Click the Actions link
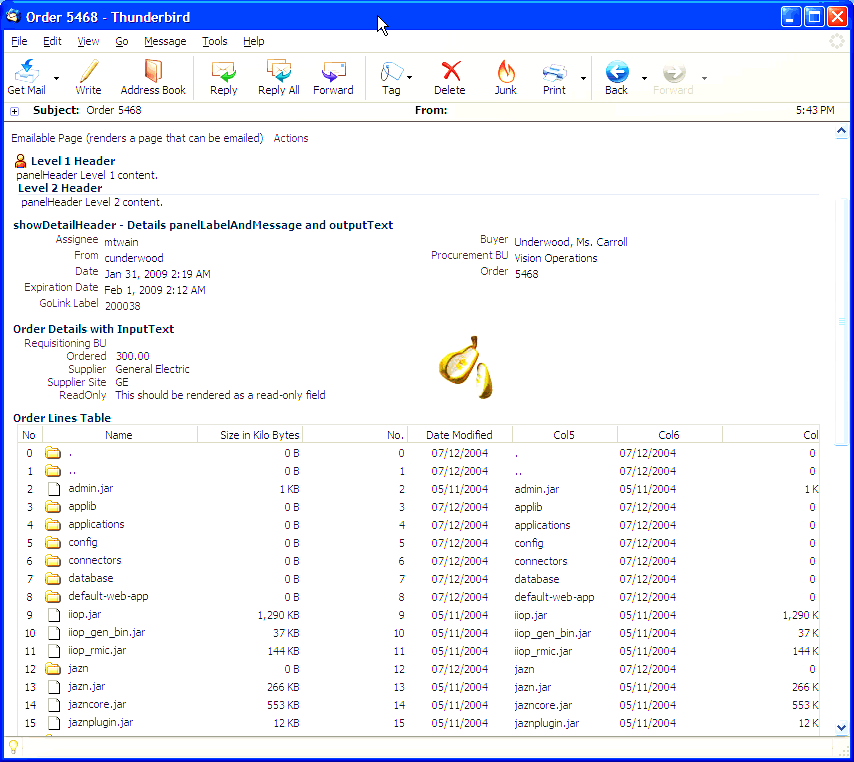Screen dimensions: 854x762 (290, 138)
